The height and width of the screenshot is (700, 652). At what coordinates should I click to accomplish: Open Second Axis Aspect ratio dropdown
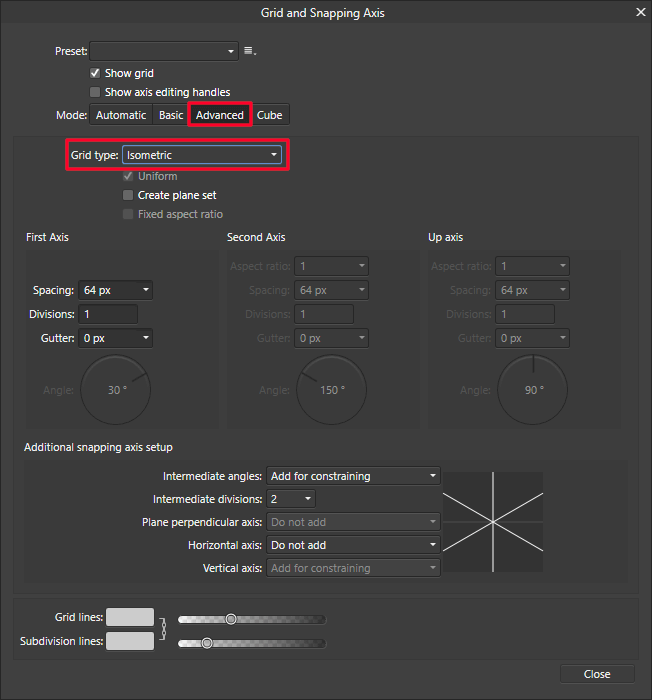pos(331,266)
